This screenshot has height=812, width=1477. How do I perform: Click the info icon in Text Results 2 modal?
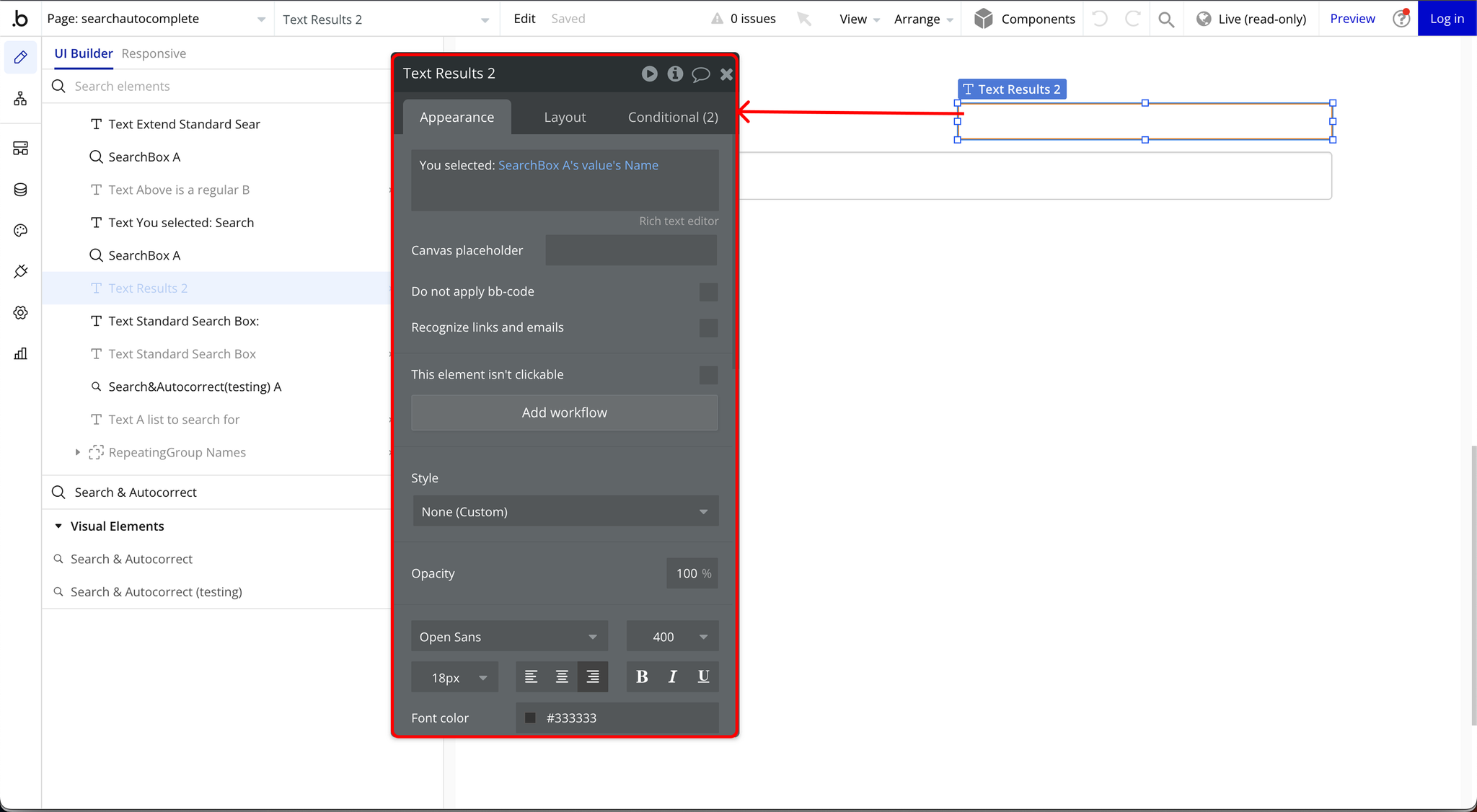coord(675,73)
